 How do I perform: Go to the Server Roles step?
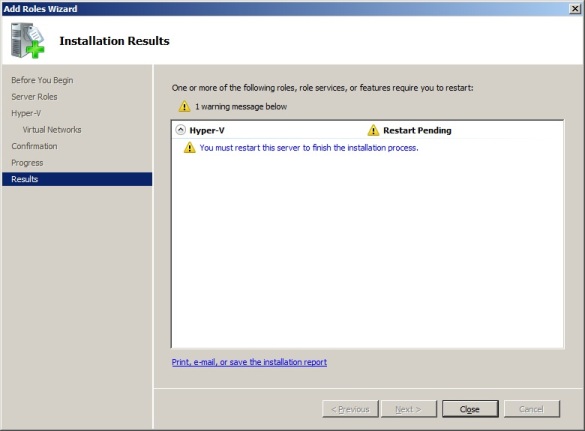pyautogui.click(x=34, y=97)
